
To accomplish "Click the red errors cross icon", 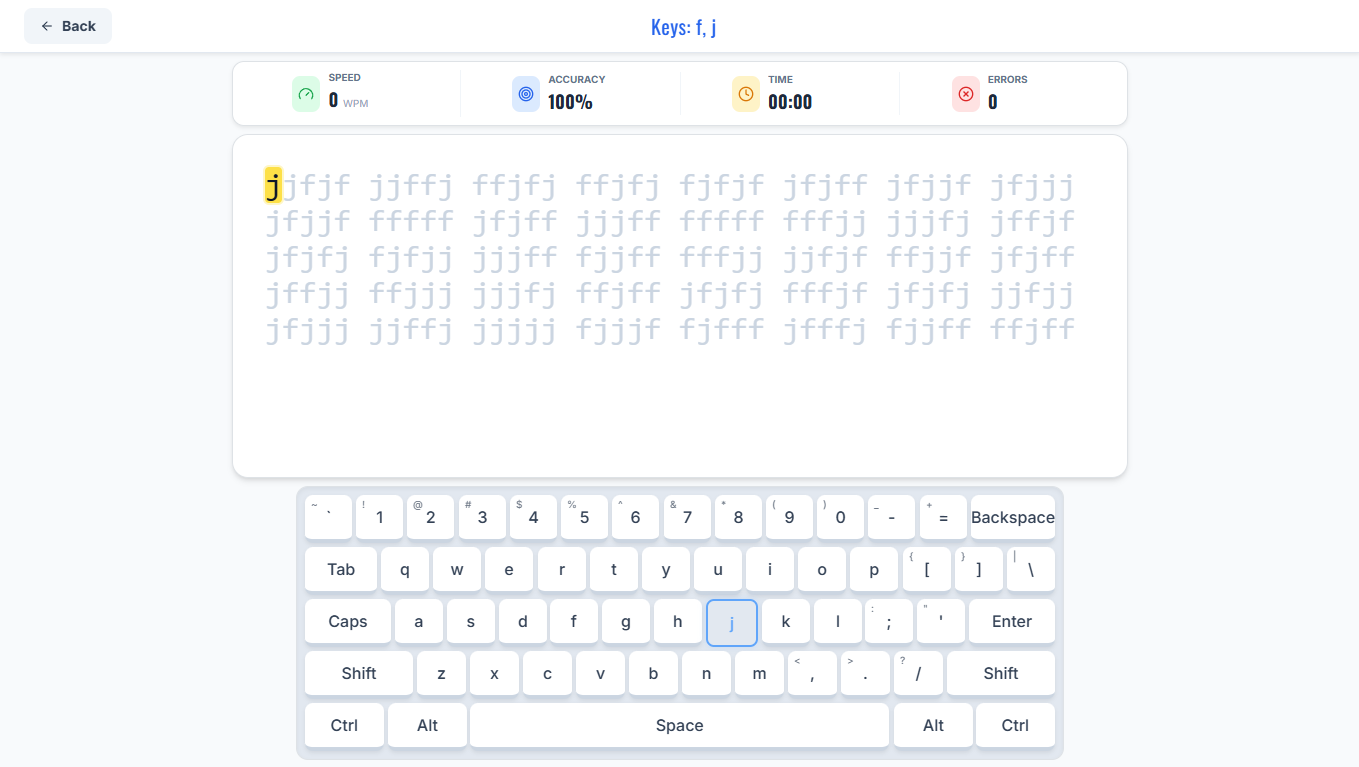I will tap(965, 93).
